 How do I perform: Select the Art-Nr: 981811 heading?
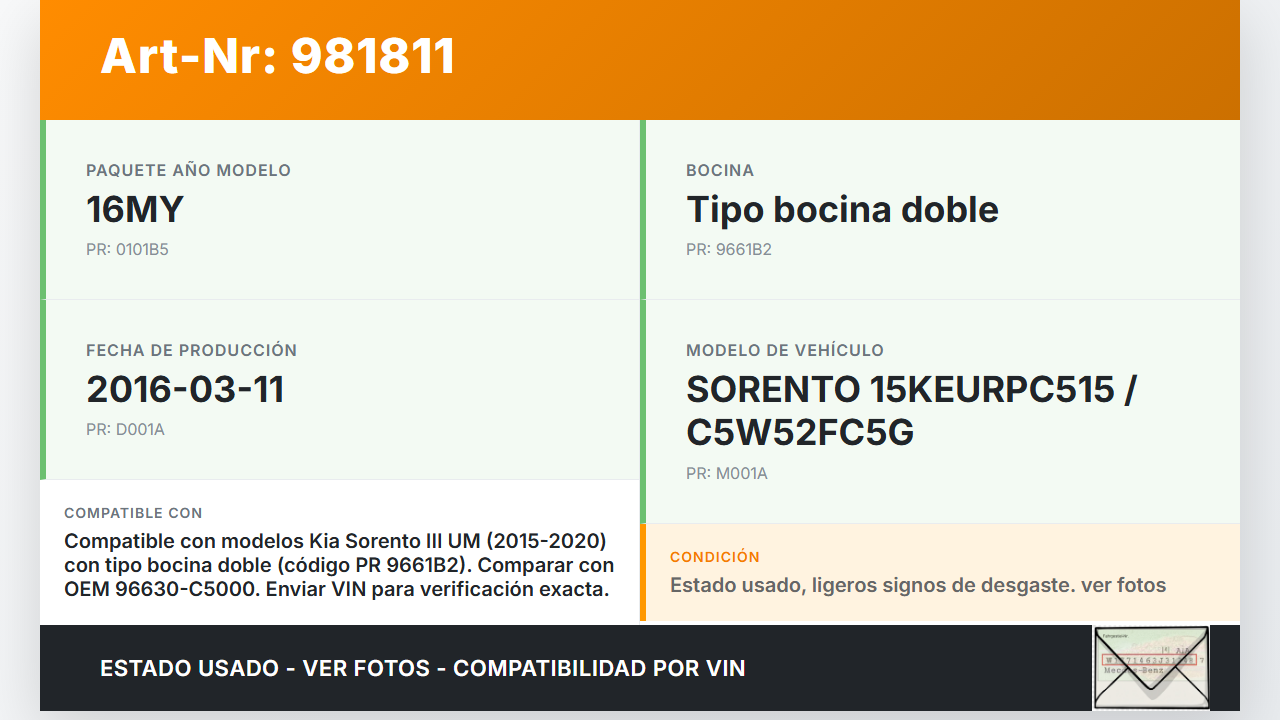coord(278,56)
